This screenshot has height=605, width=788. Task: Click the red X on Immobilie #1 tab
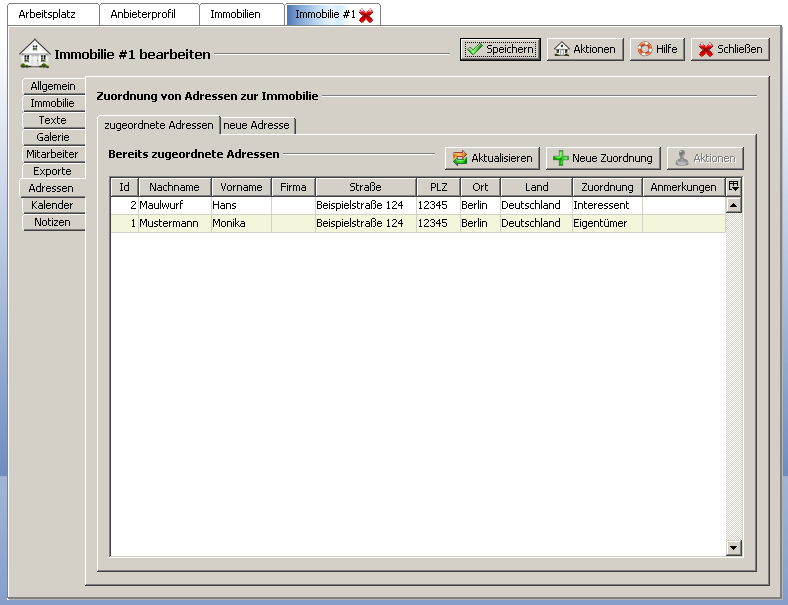click(366, 15)
